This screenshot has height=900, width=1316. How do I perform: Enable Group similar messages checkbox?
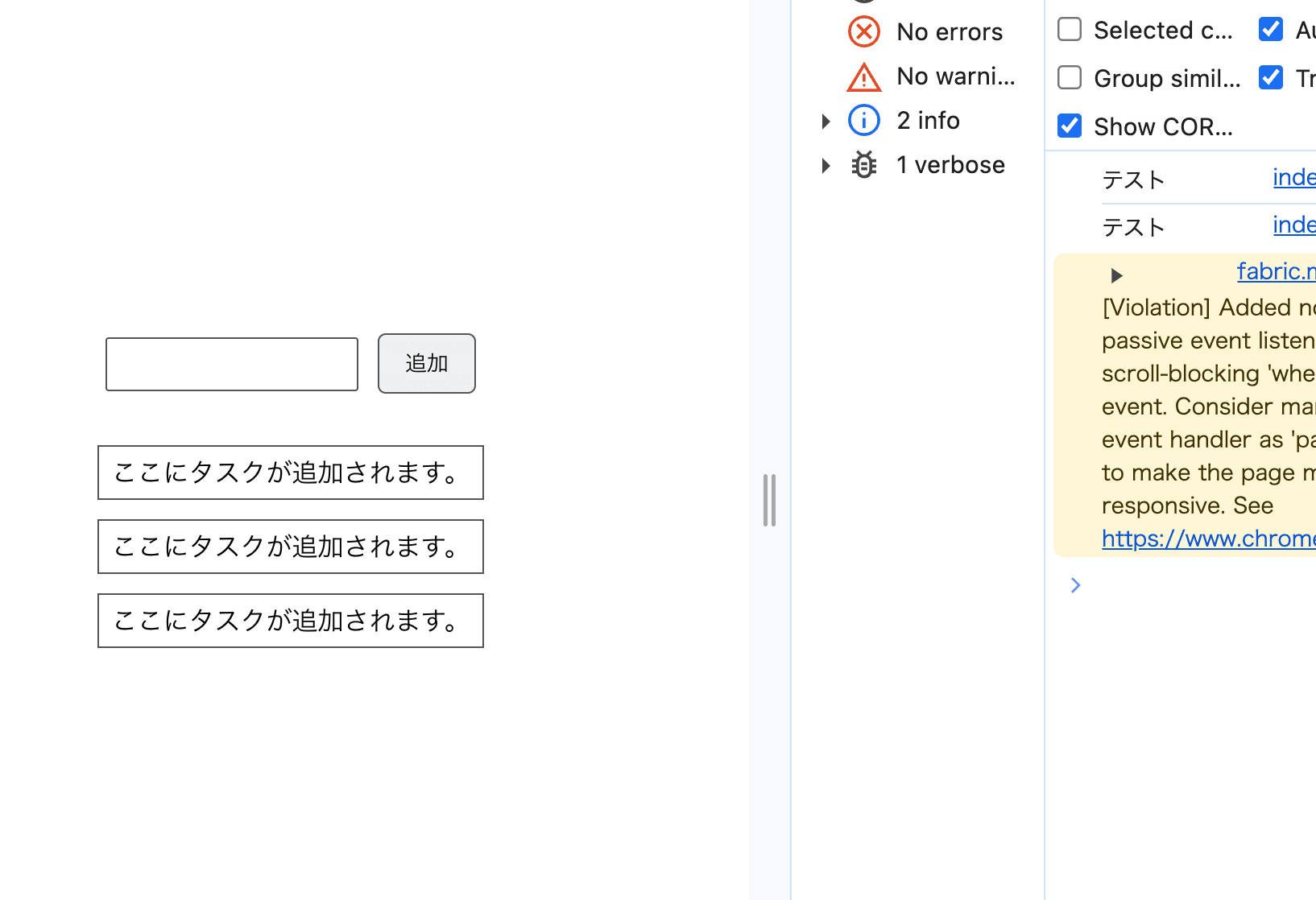1070,78
